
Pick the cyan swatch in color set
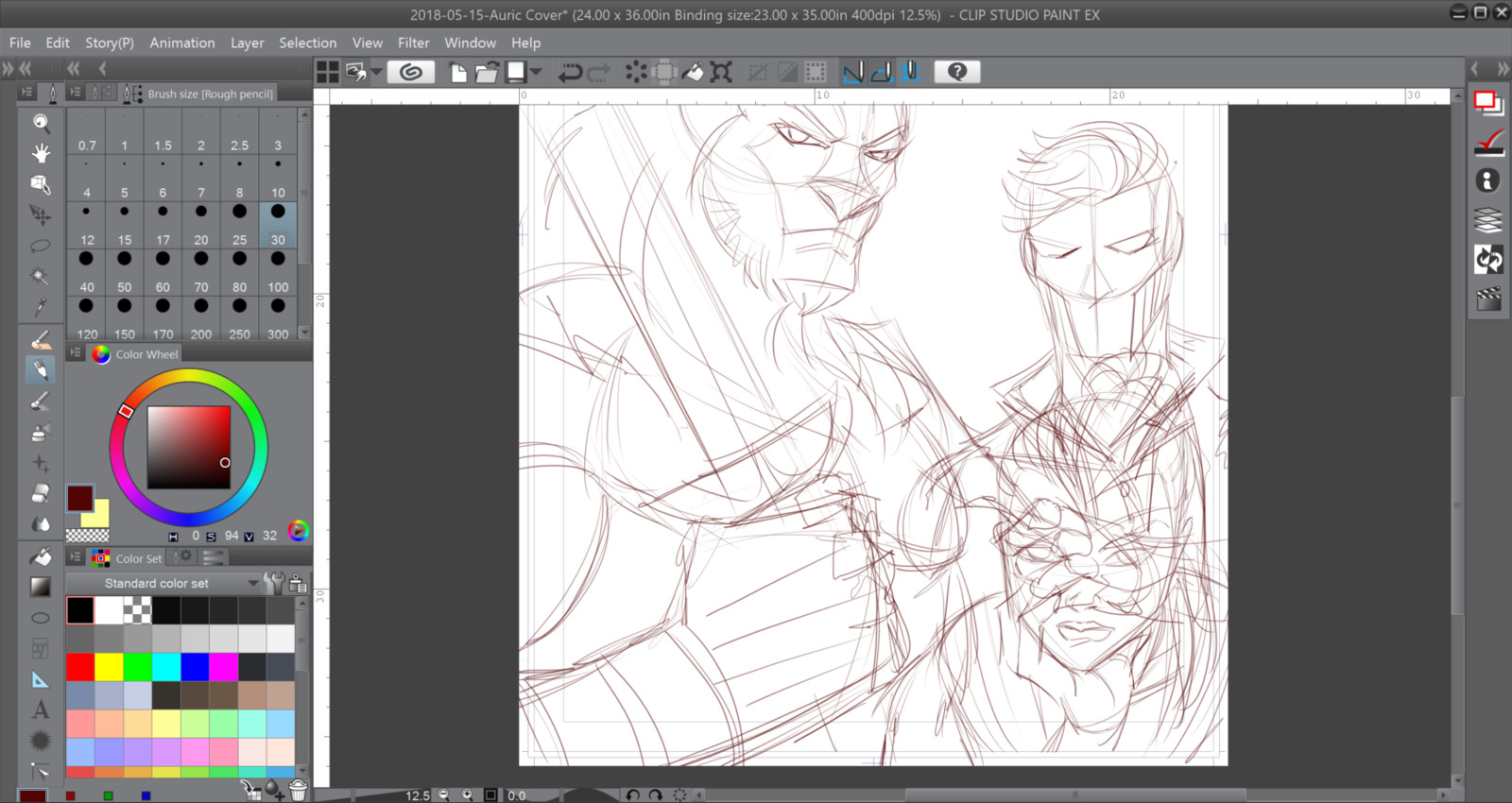coord(166,667)
